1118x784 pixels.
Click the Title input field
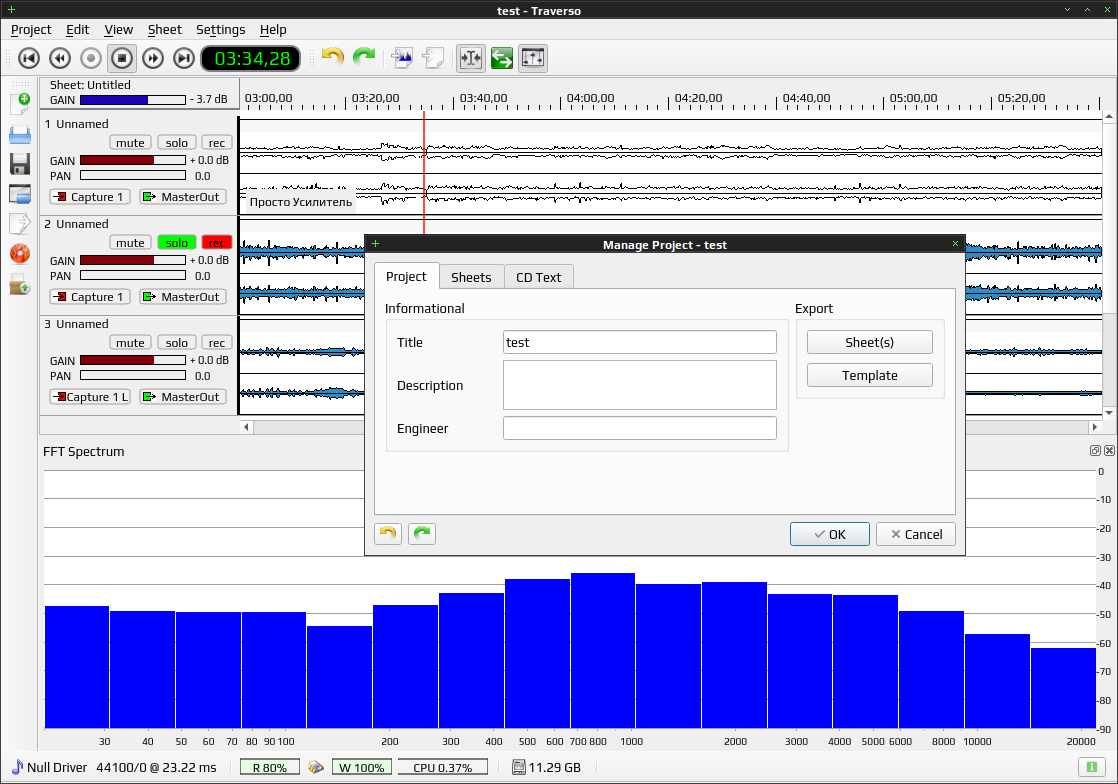[x=640, y=342]
